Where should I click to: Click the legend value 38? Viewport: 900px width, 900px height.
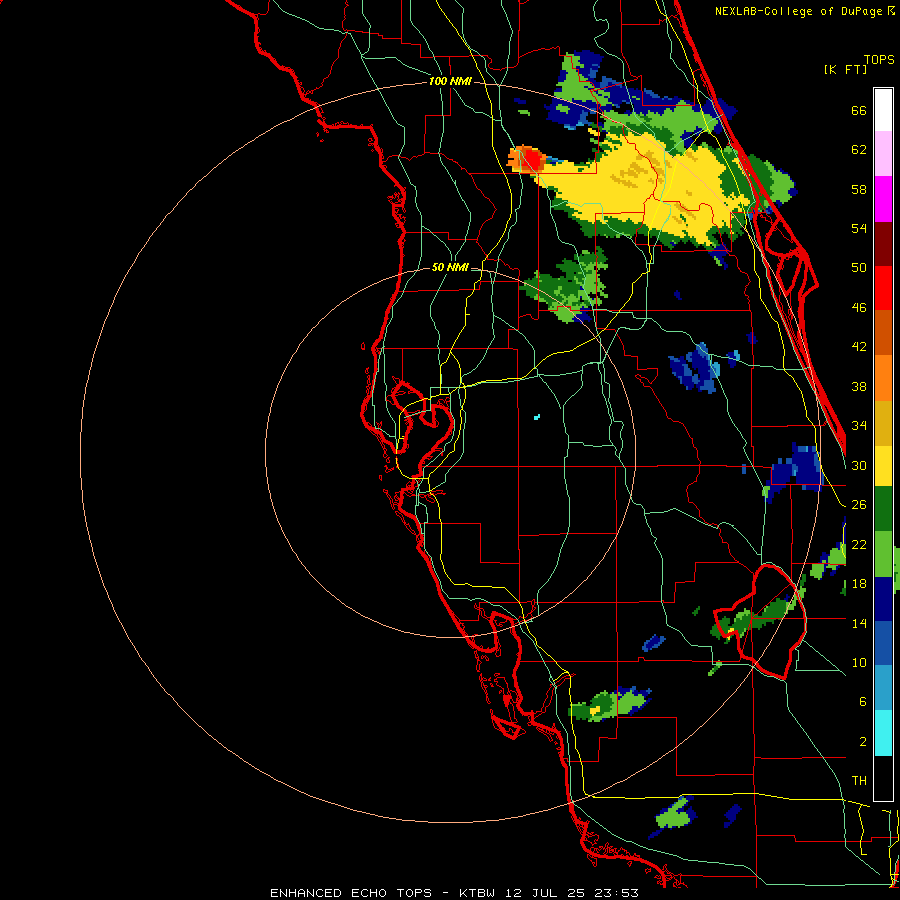[859, 386]
